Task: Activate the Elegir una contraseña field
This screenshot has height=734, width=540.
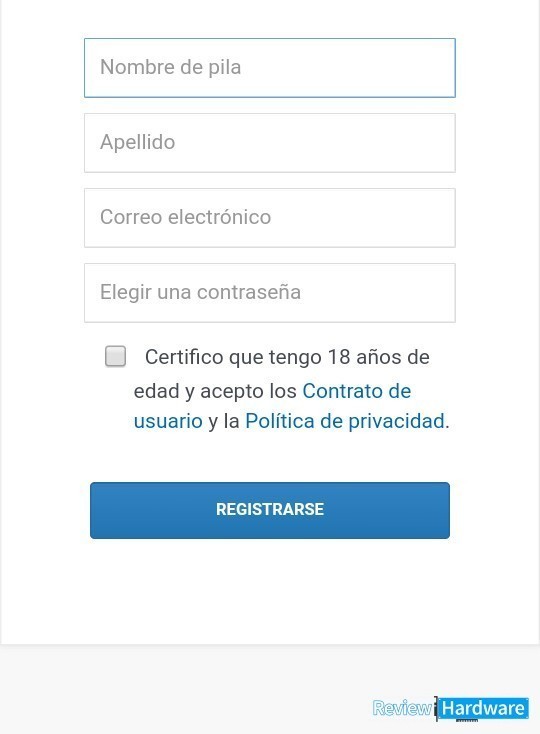Action: pyautogui.click(x=270, y=293)
